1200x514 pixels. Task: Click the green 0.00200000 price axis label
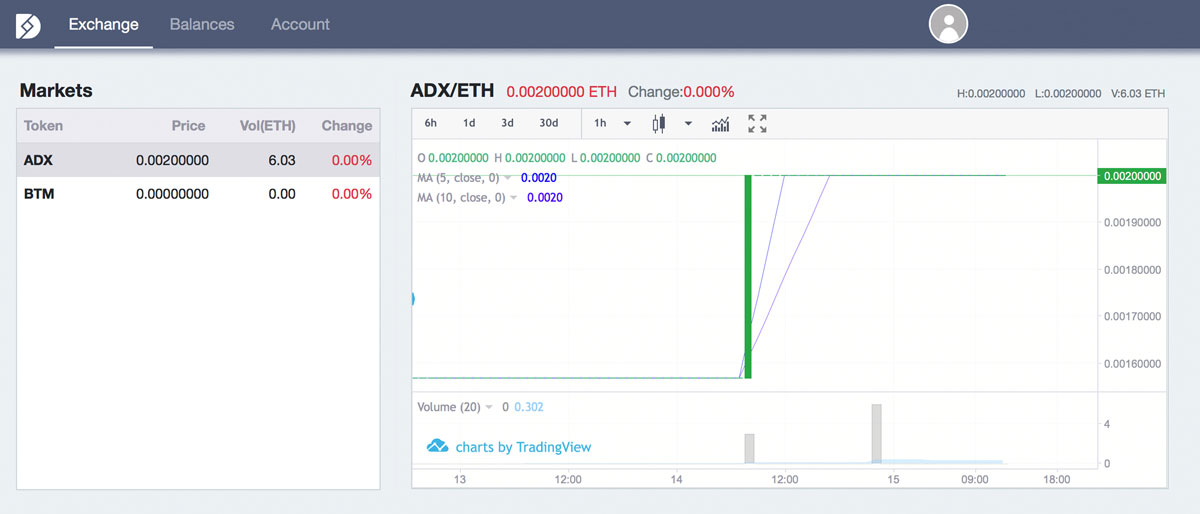point(1131,175)
